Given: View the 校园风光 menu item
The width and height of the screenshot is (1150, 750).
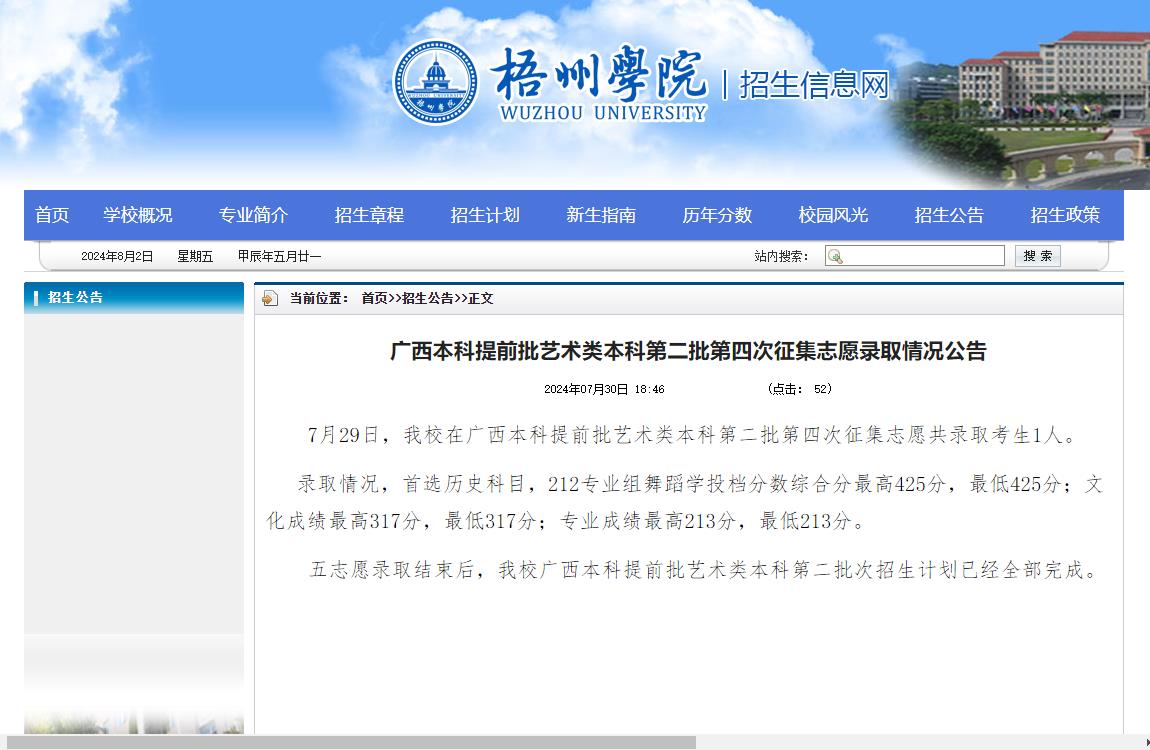Looking at the screenshot, I should [833, 215].
